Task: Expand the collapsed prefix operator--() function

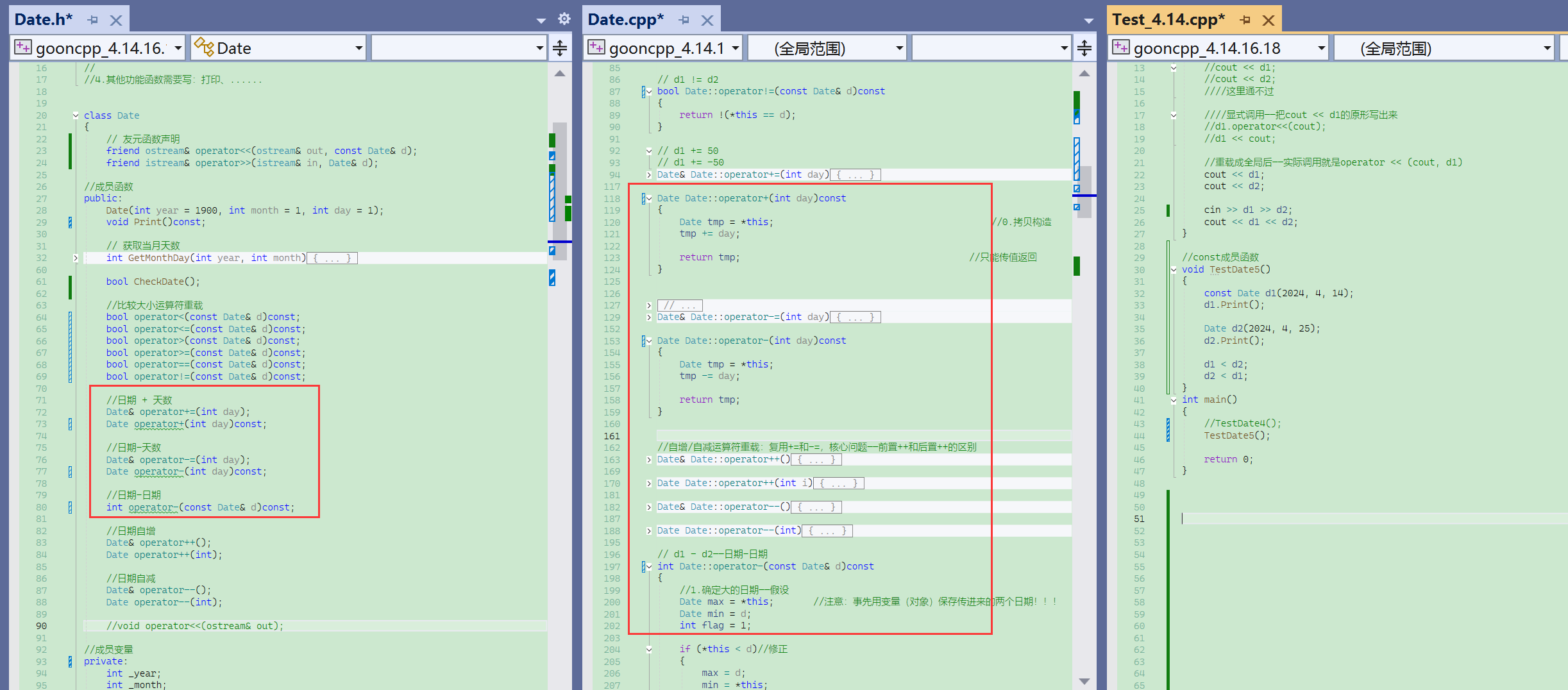Action: click(x=649, y=507)
